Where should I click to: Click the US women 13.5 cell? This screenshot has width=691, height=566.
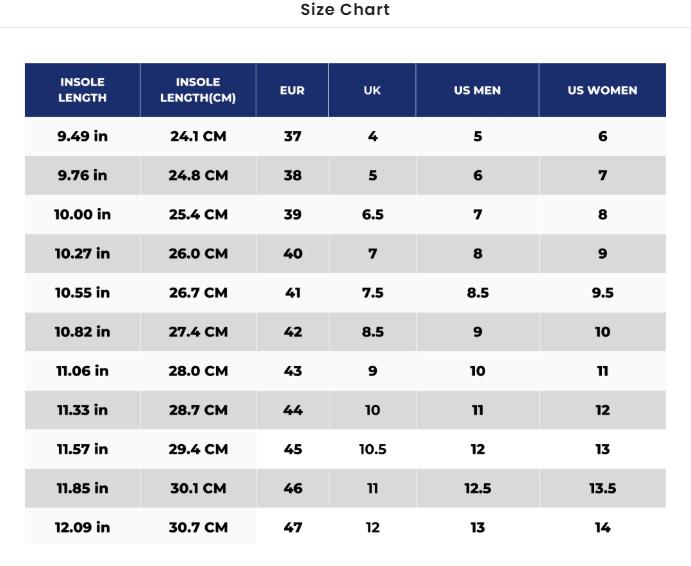[602, 488]
